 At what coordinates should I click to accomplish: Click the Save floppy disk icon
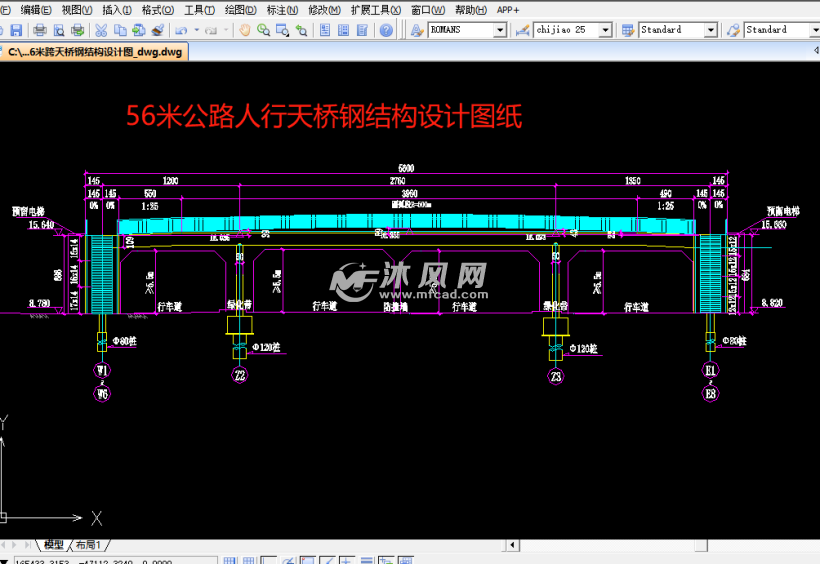tap(16, 30)
